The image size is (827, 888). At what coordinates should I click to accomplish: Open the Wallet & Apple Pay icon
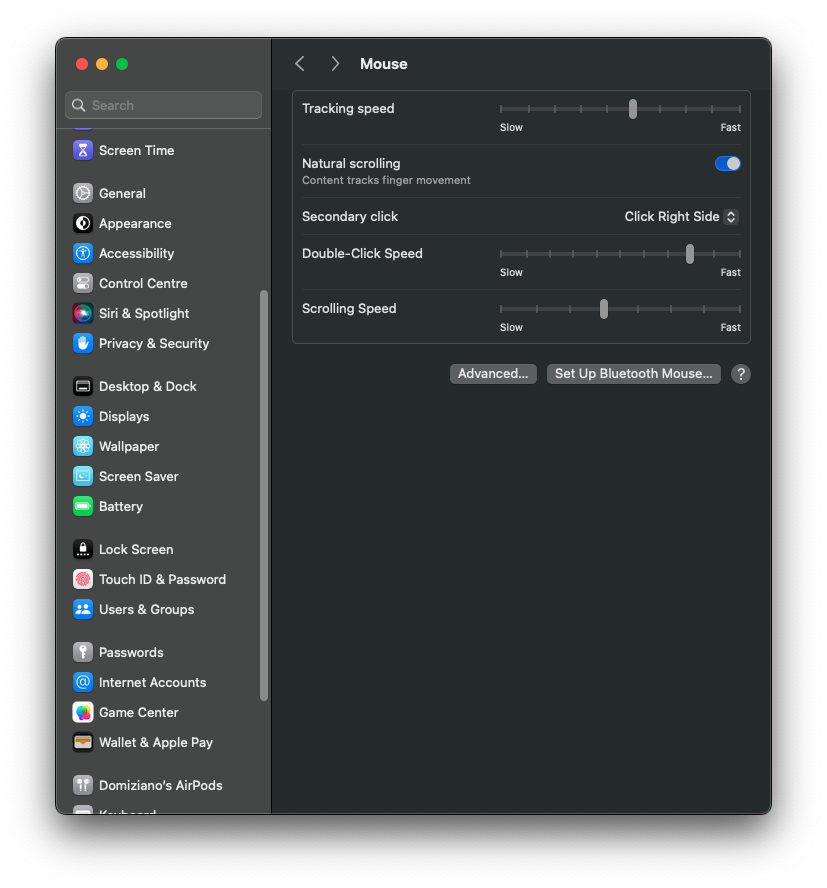tap(83, 743)
